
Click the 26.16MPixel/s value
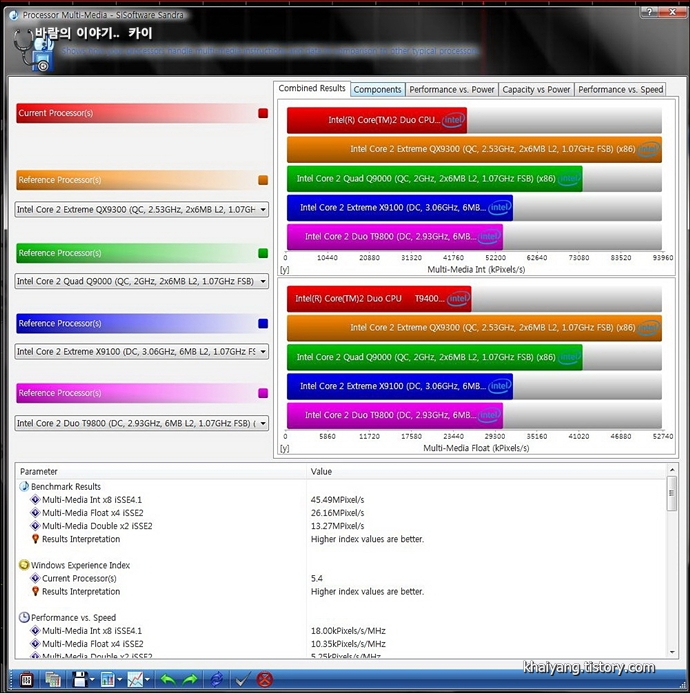(337, 513)
